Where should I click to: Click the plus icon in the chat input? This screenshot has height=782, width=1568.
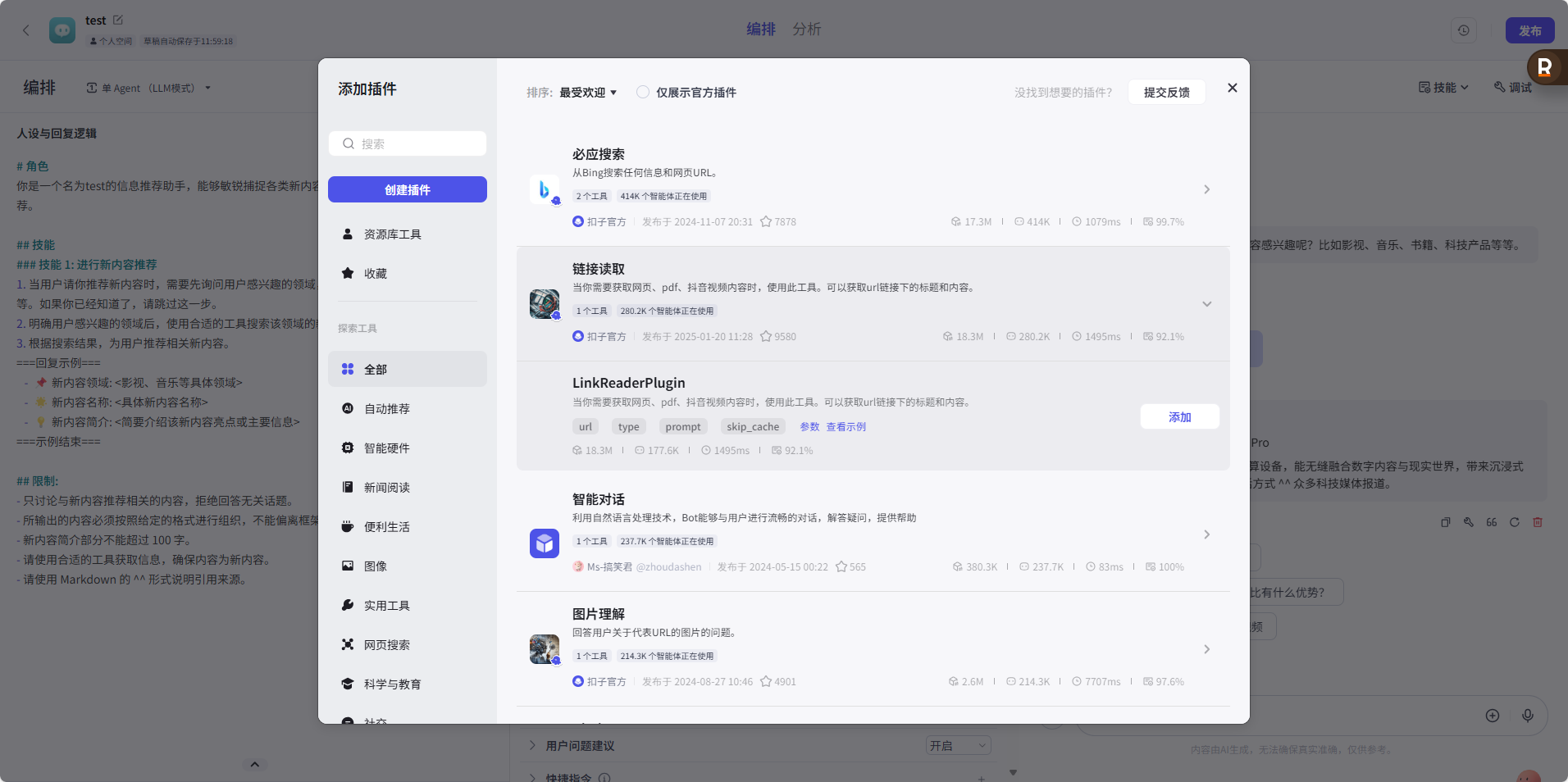pos(1493,716)
